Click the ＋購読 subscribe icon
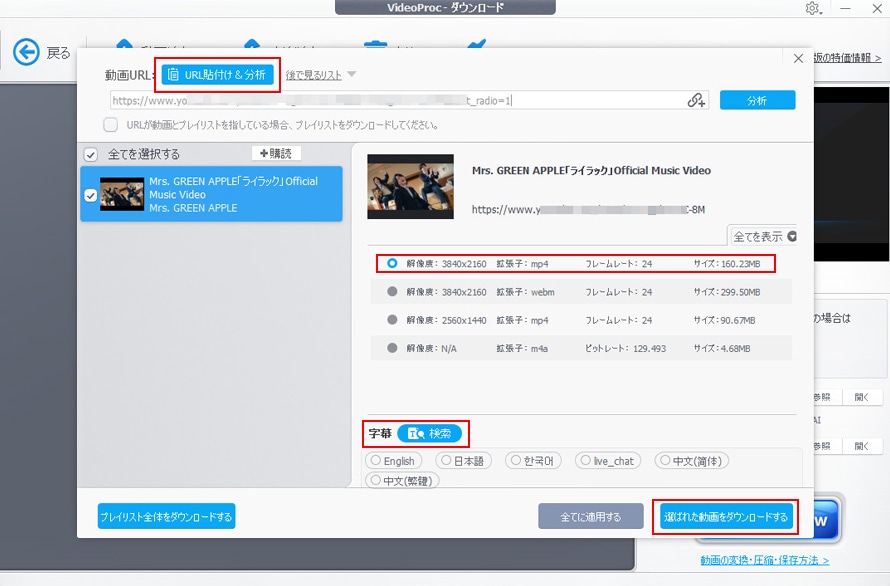The width and height of the screenshot is (890, 586). point(275,152)
